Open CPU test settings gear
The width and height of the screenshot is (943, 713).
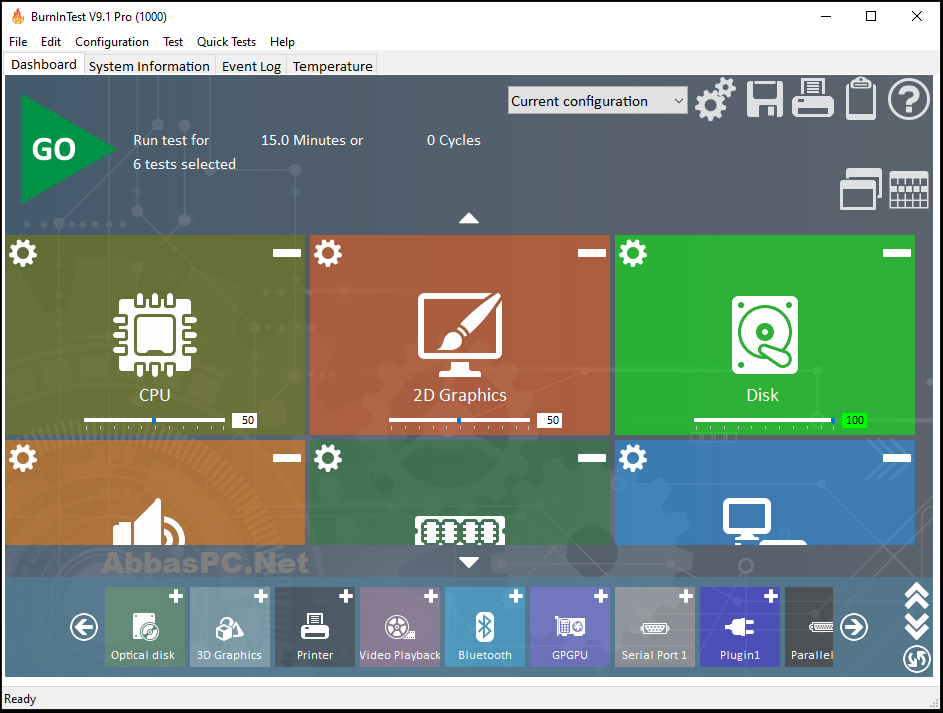click(x=23, y=253)
